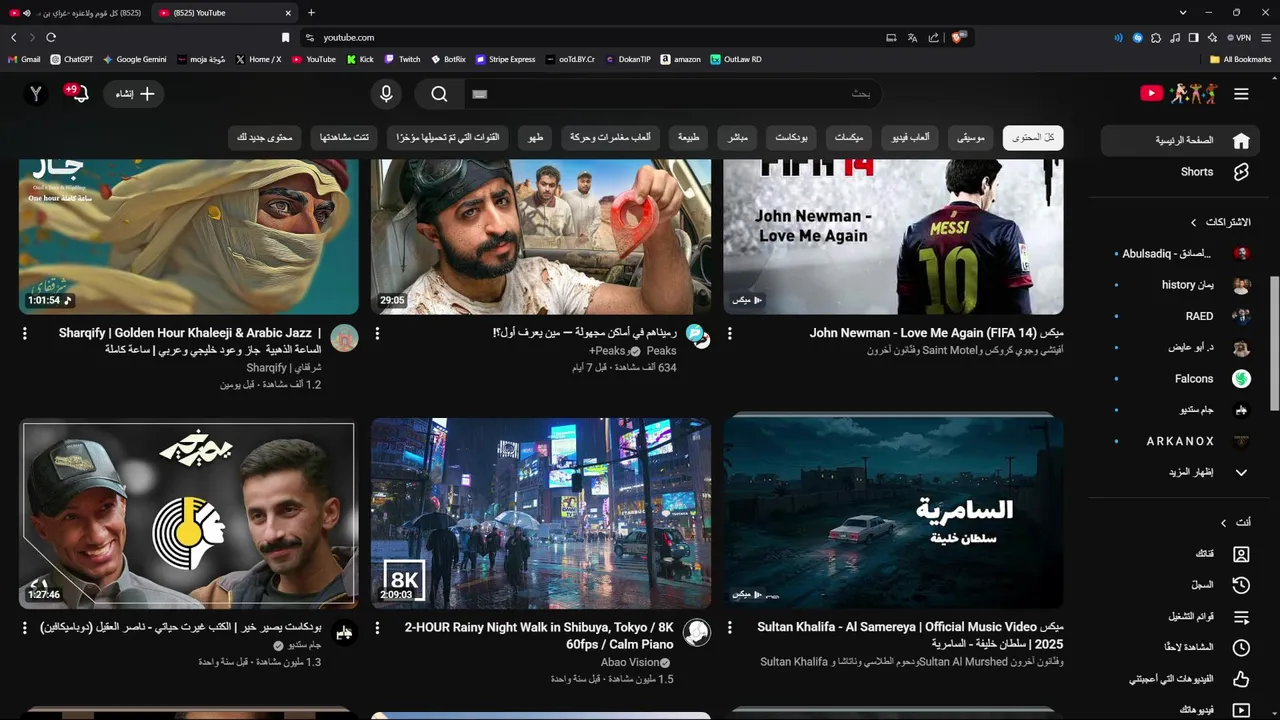
Task: Click the page vertical scrollbar
Action: pyautogui.click(x=1274, y=343)
